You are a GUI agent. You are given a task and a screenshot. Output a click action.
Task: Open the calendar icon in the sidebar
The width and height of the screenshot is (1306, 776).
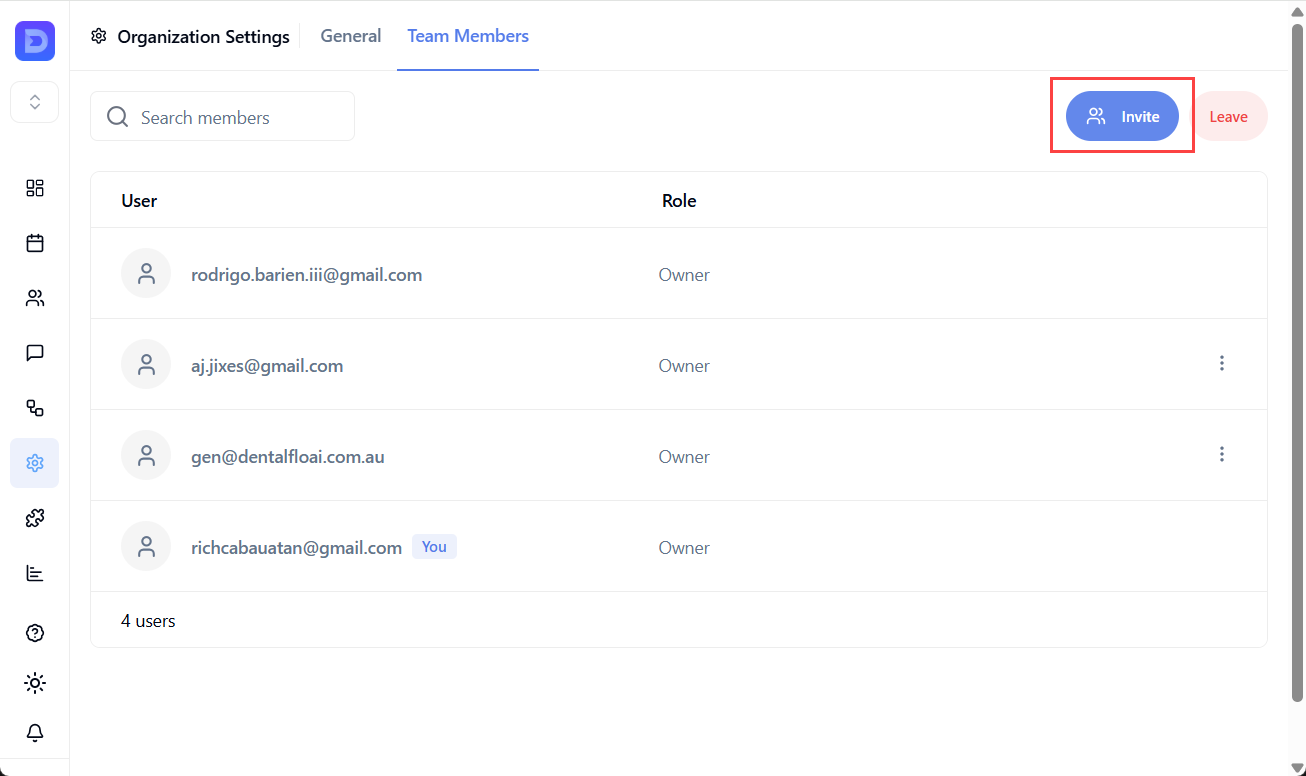pos(34,243)
